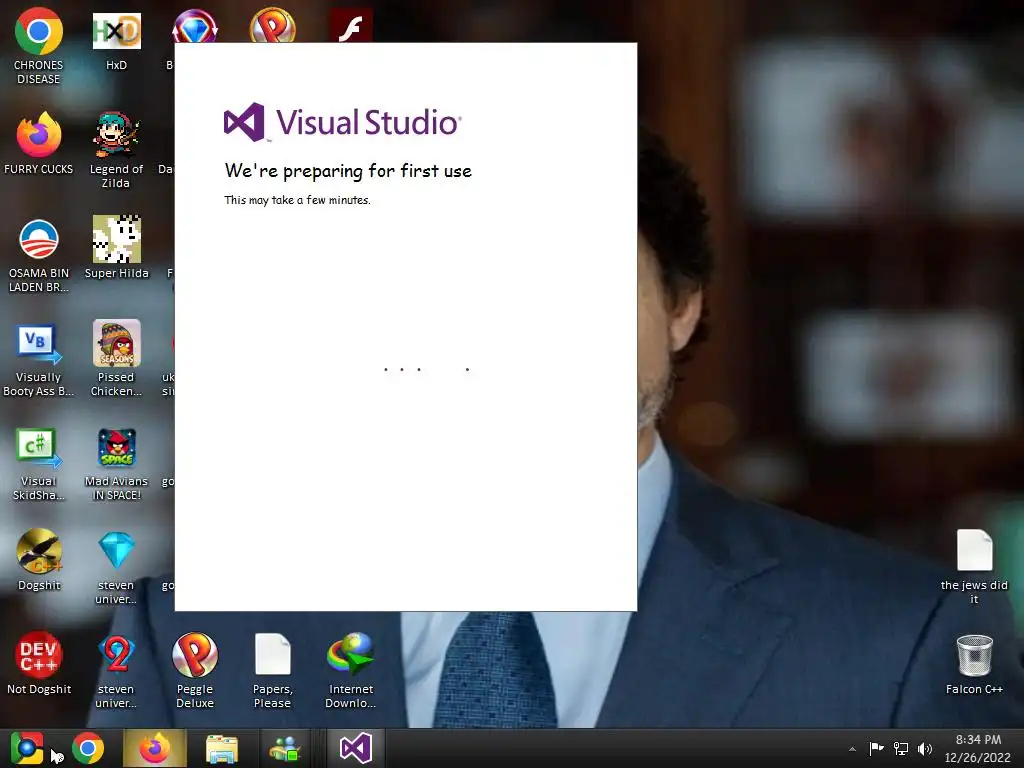Click the loading dots progress indicator
Image resolution: width=1024 pixels, height=768 pixels.
click(426, 370)
